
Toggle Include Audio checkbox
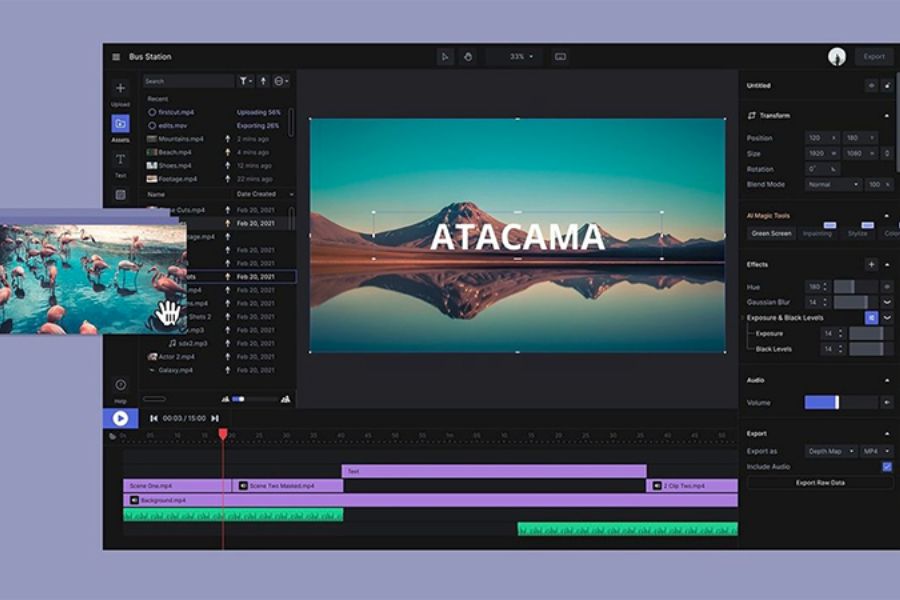point(886,467)
